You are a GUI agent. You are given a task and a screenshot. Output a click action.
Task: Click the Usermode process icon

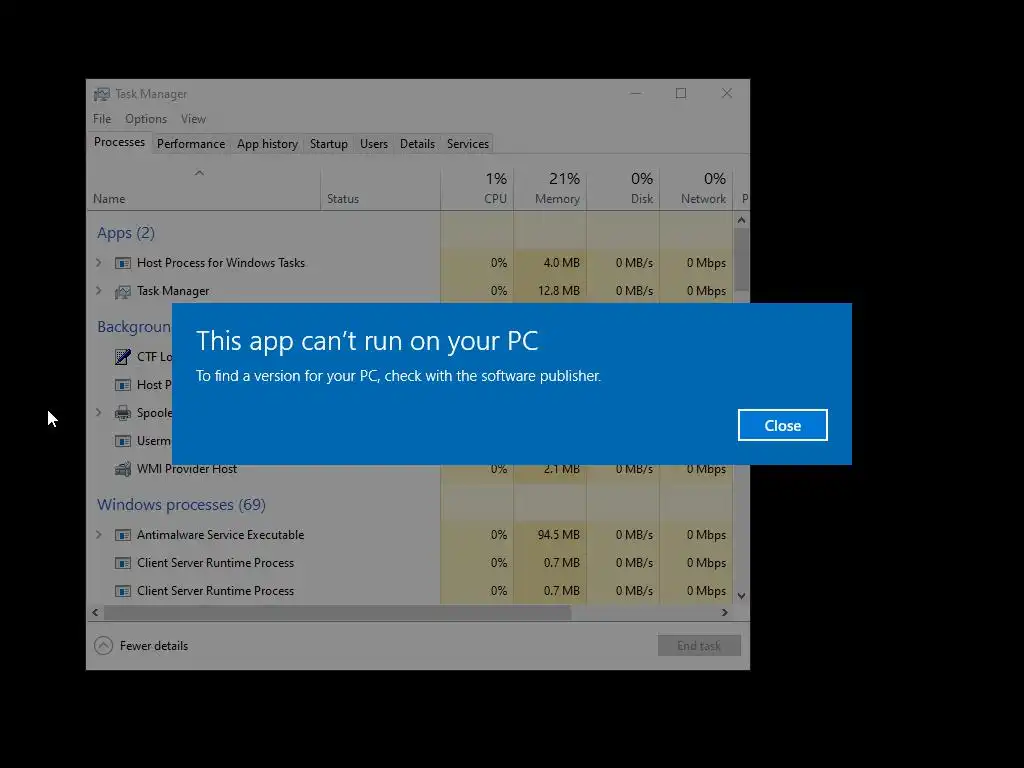[x=123, y=441]
